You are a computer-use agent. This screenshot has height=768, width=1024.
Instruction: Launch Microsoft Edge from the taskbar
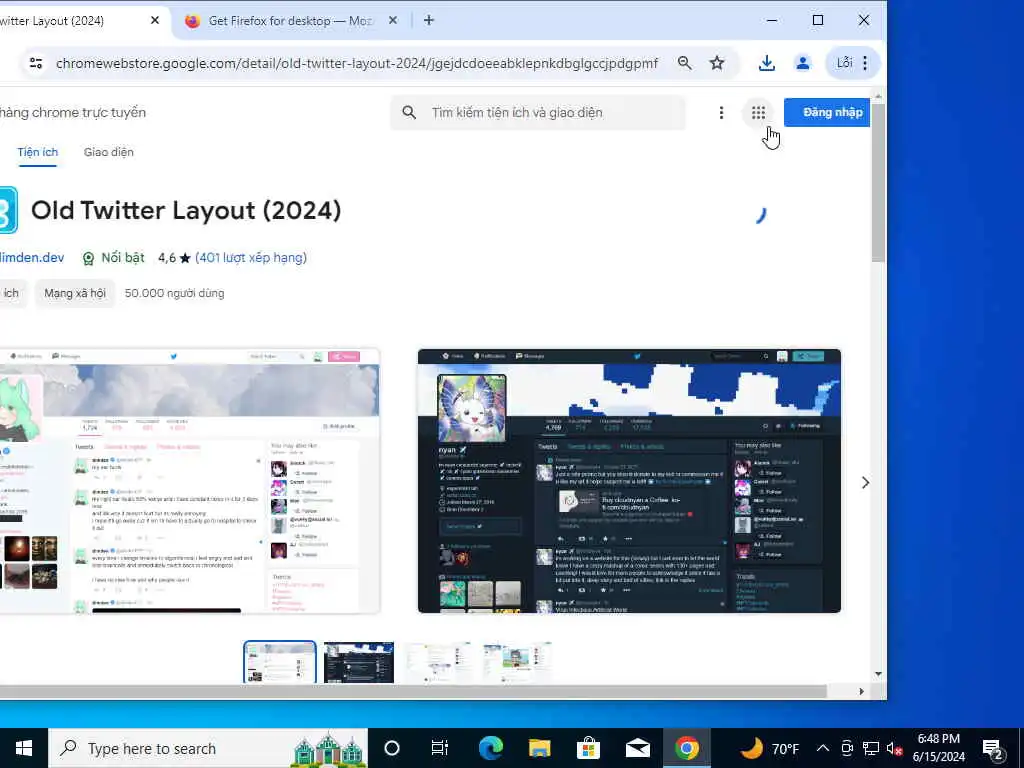[x=490, y=748]
